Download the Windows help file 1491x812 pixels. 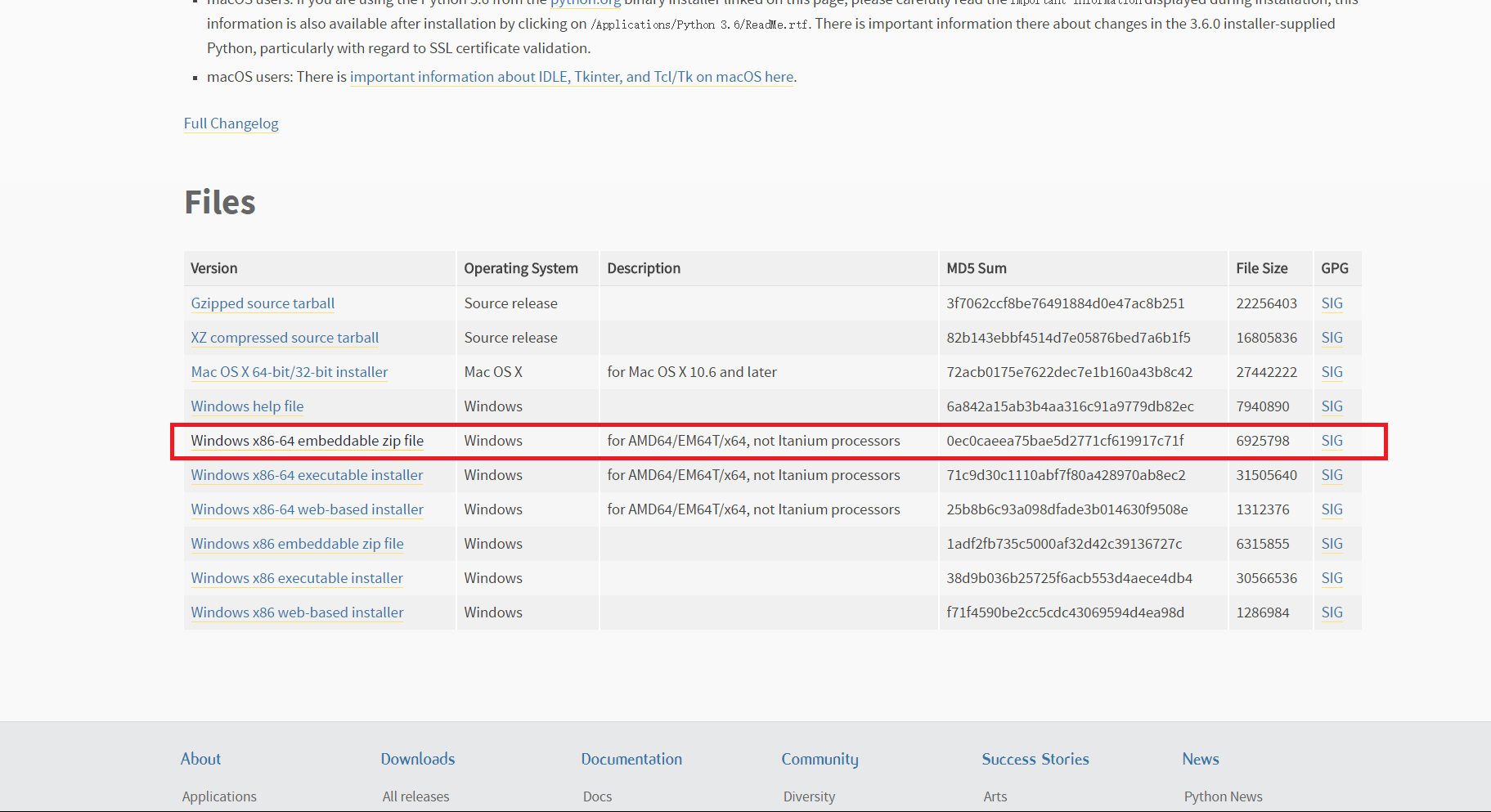pos(247,406)
